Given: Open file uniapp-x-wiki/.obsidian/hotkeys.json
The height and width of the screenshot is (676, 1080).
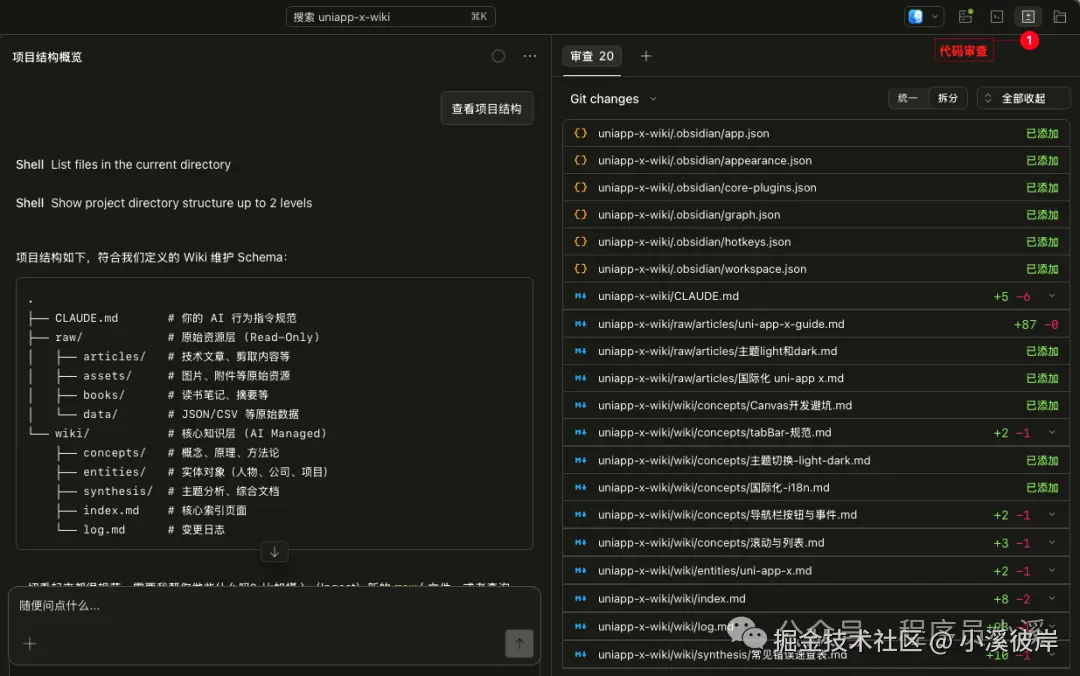Looking at the screenshot, I should click(x=694, y=242).
